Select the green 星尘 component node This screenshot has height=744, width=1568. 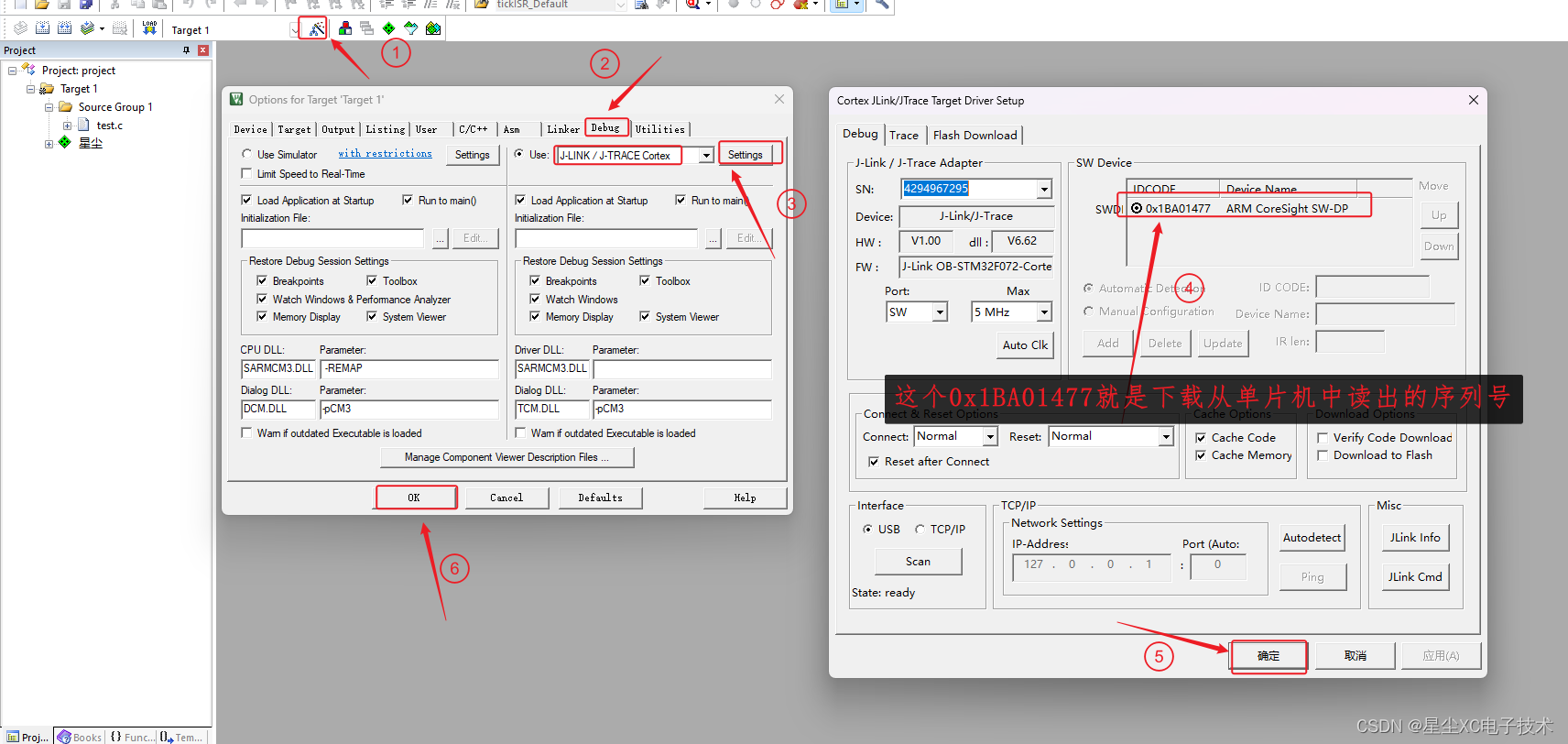tap(90, 143)
